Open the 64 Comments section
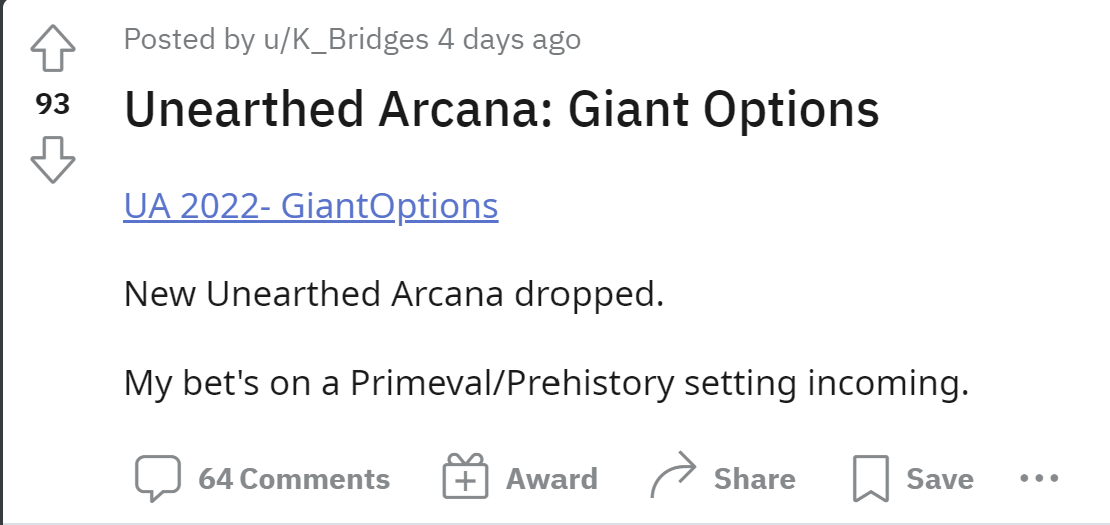This screenshot has width=1110, height=525. [x=294, y=479]
